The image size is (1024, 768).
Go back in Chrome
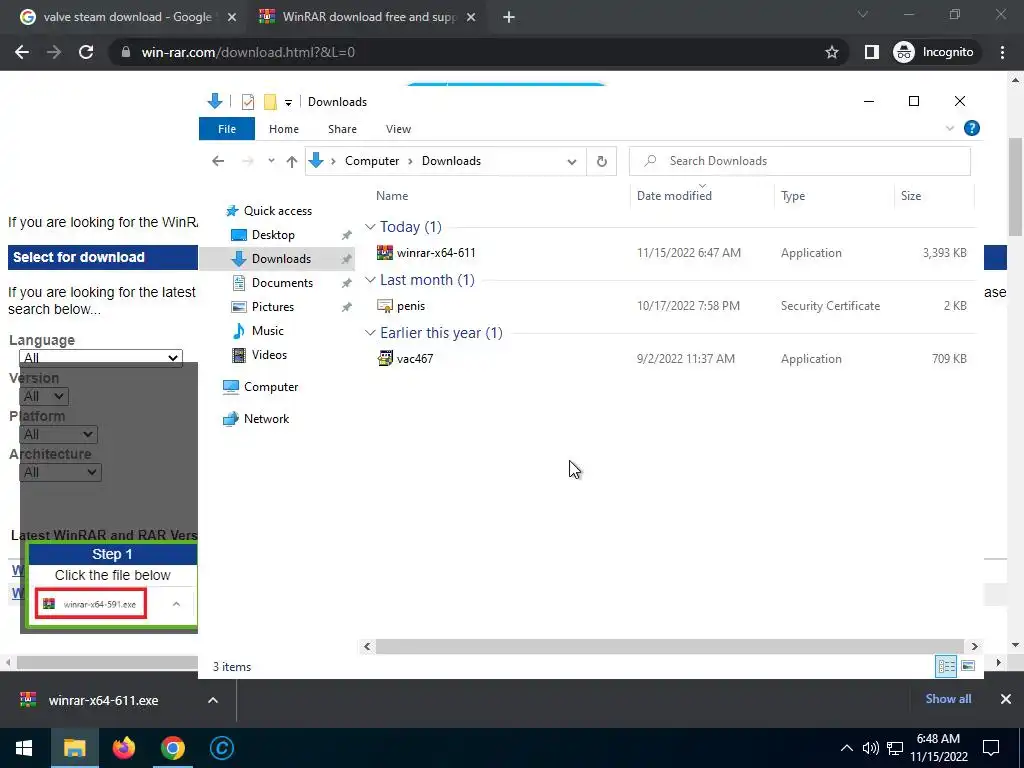tap(22, 52)
